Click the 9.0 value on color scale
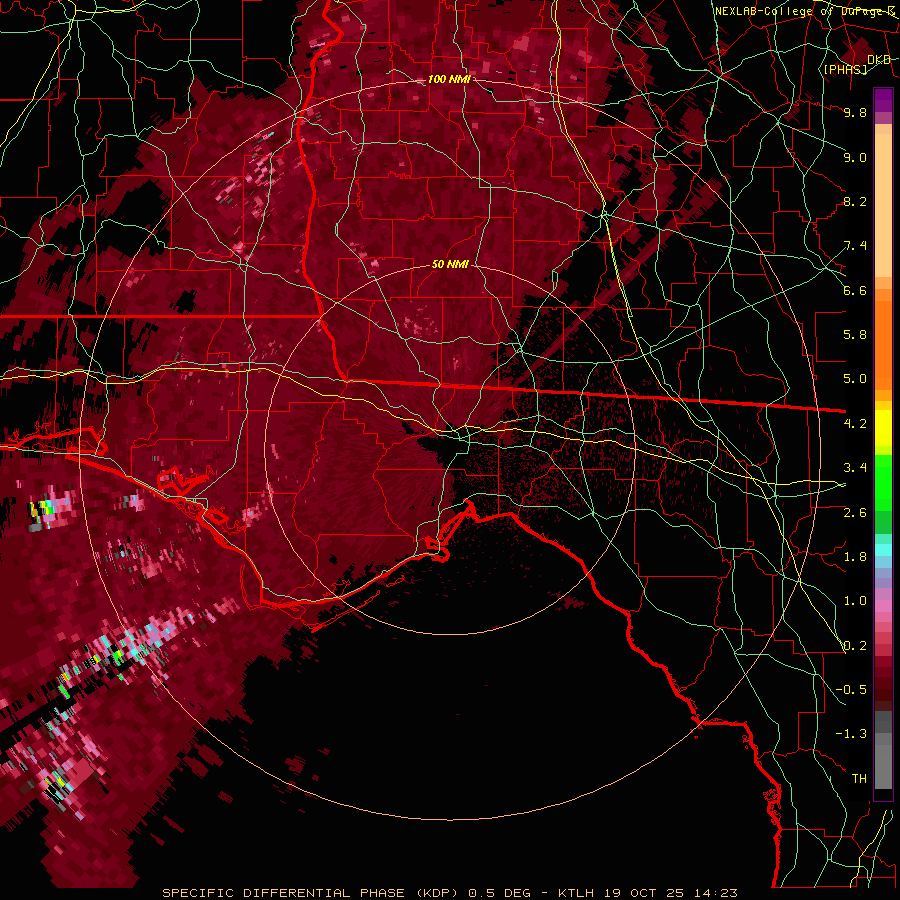 click(855, 157)
